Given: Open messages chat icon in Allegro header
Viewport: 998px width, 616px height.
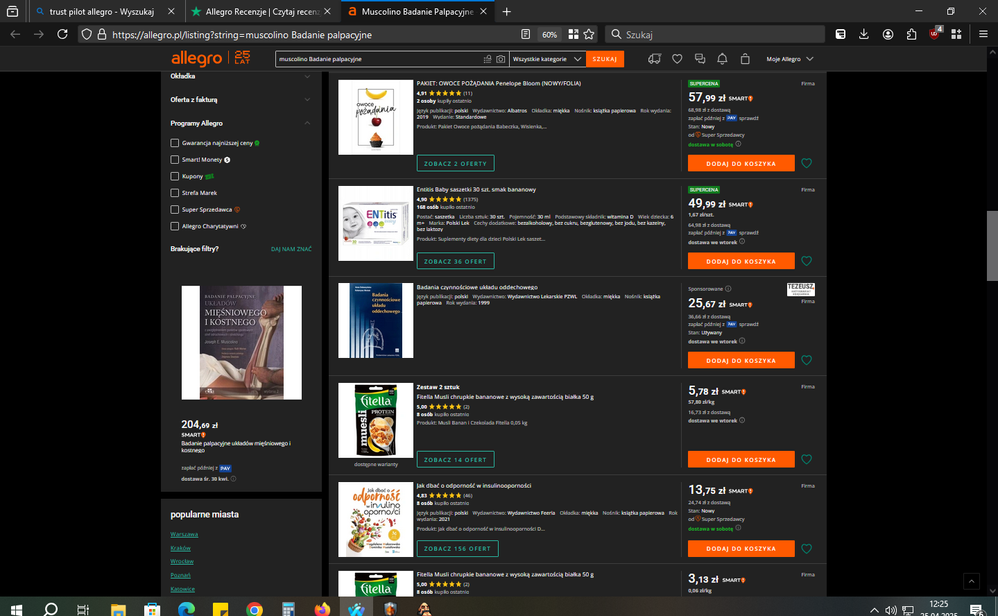Looking at the screenshot, I should 699,59.
